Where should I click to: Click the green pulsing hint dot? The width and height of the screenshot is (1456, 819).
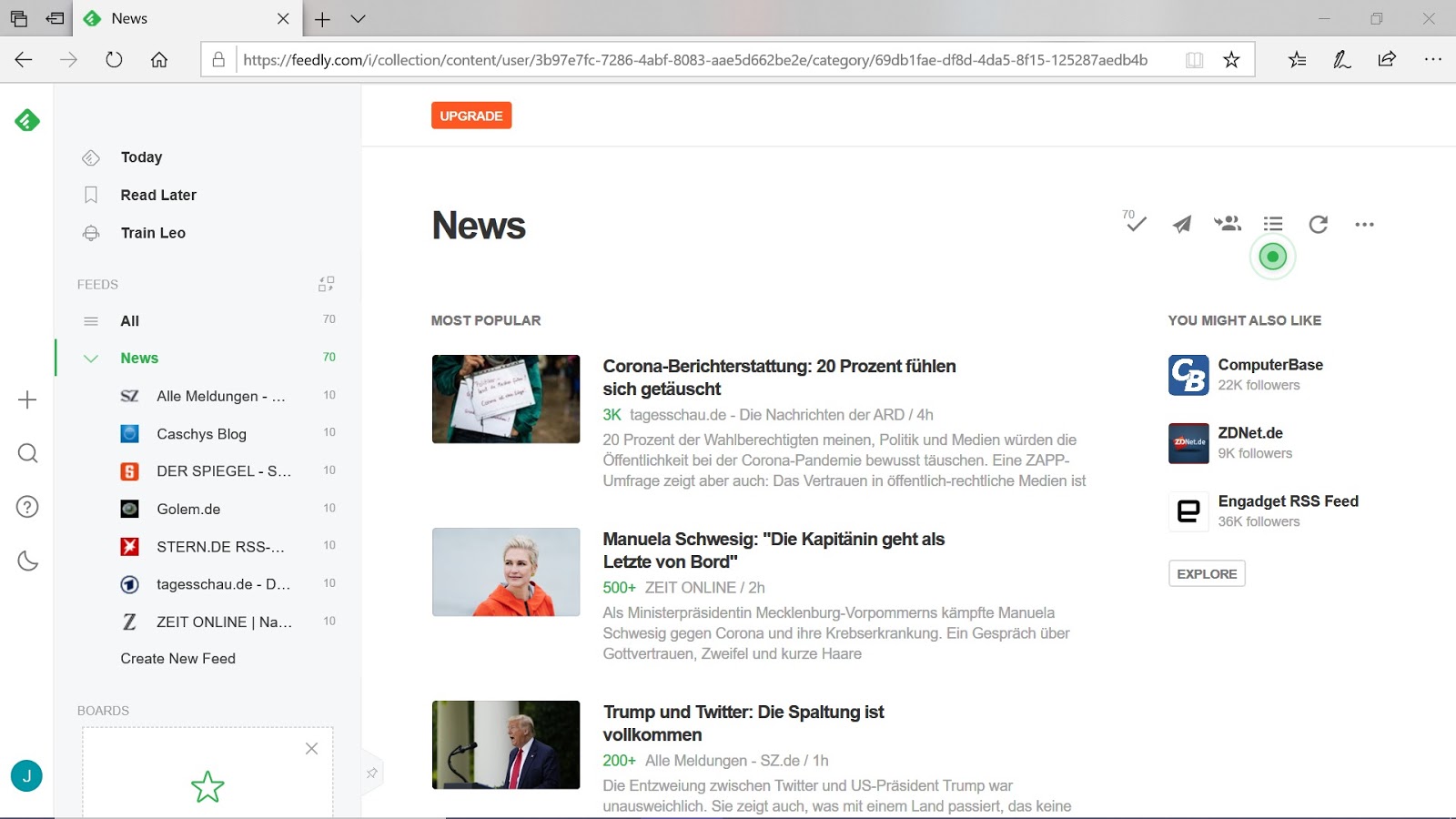pos(1273,257)
